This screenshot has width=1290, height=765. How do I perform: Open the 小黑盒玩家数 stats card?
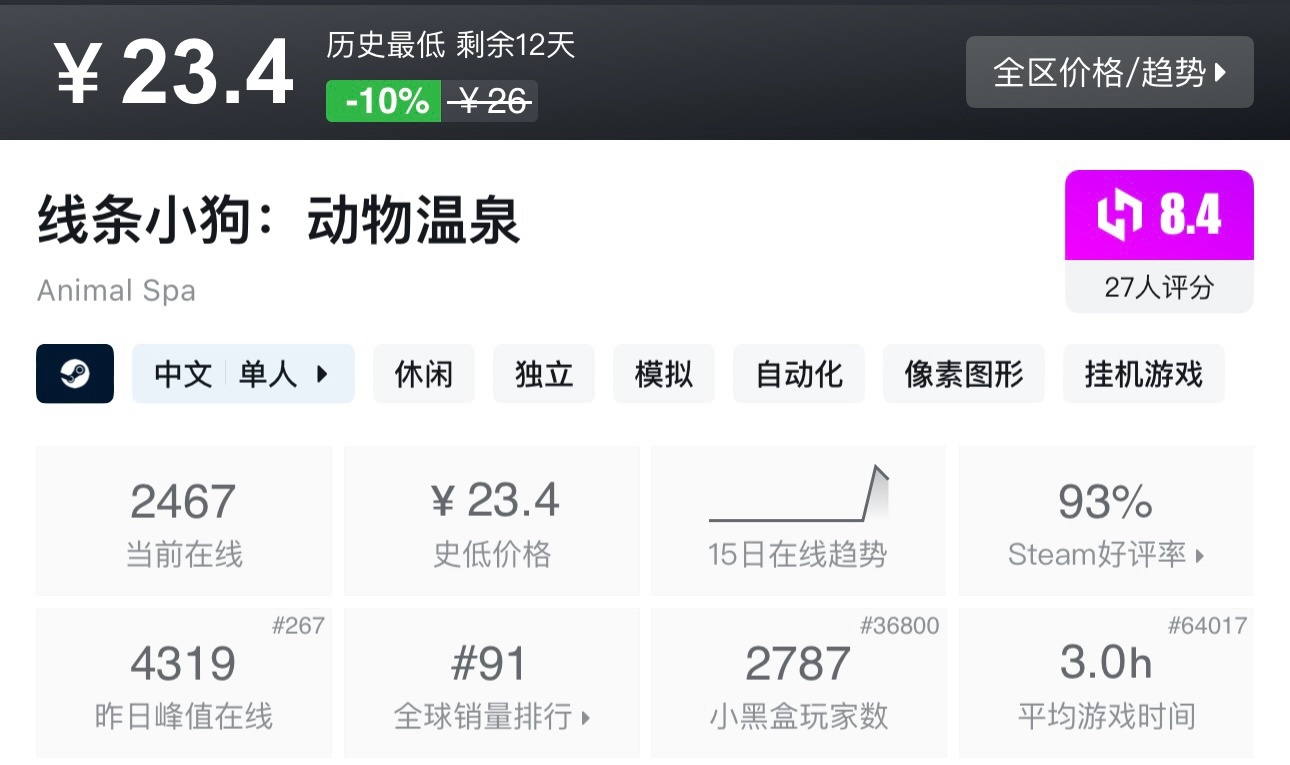coord(797,683)
